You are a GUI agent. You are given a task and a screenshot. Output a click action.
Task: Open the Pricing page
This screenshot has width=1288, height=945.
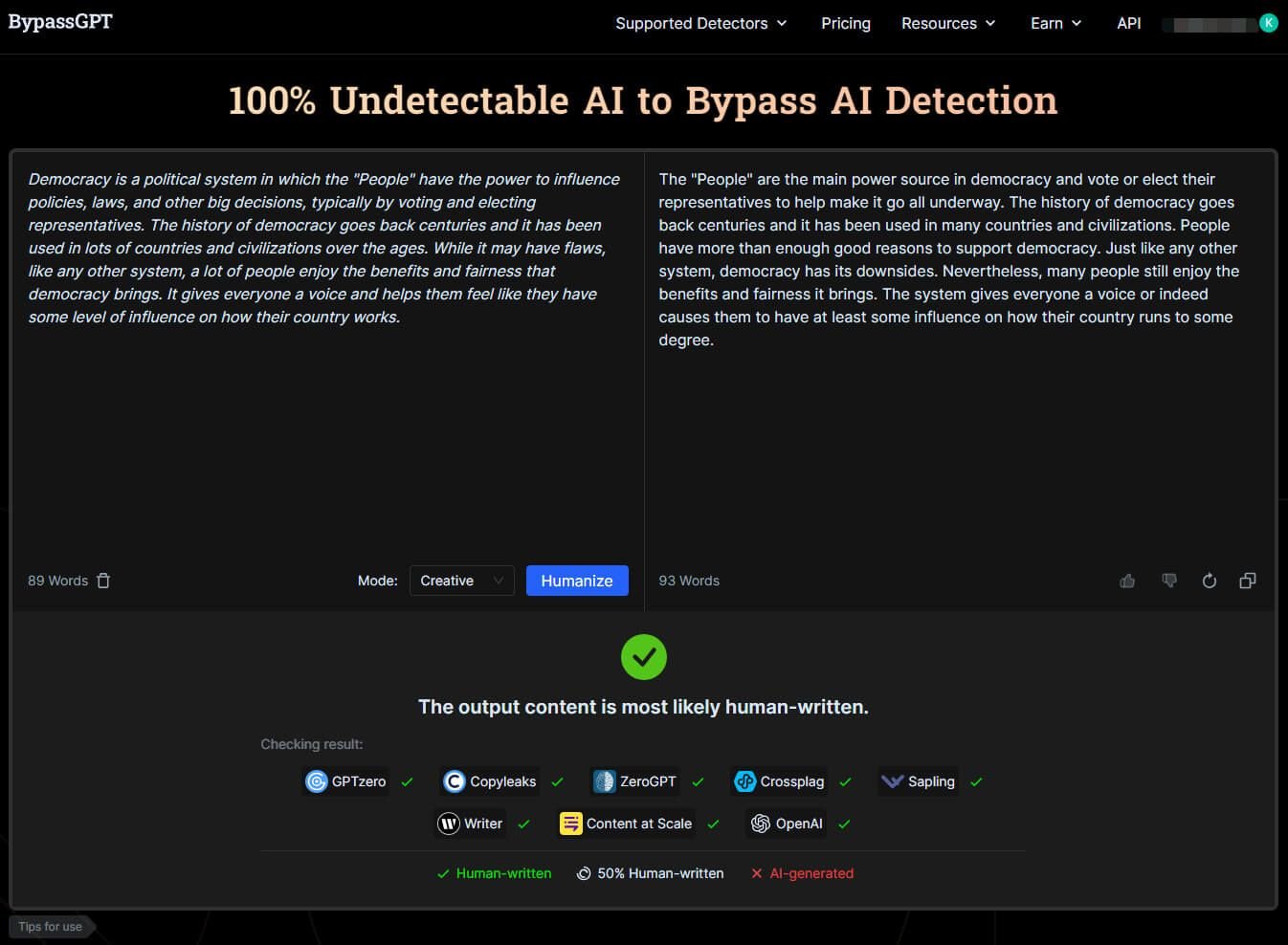846,23
